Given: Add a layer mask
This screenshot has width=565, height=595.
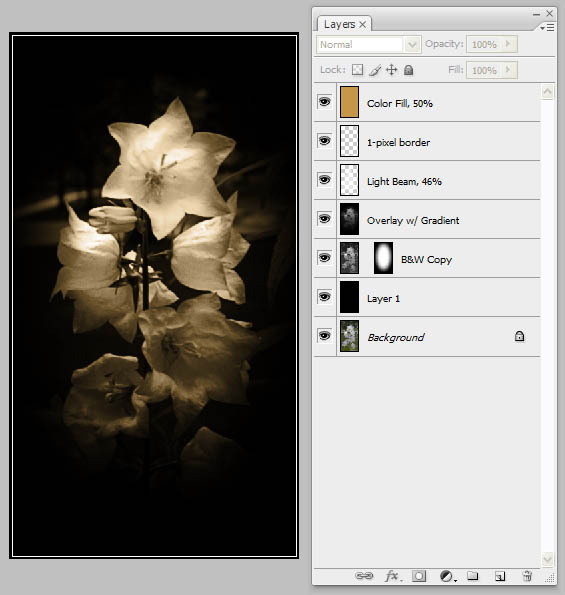Looking at the screenshot, I should pyautogui.click(x=419, y=576).
